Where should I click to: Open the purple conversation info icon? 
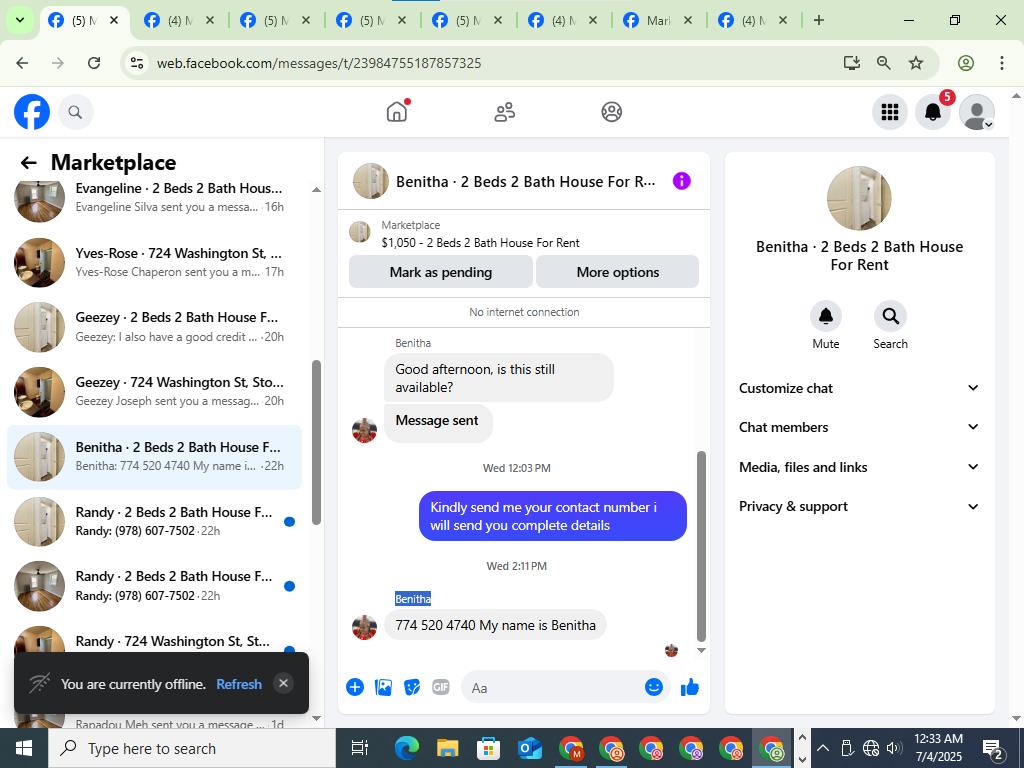pyautogui.click(x=681, y=181)
